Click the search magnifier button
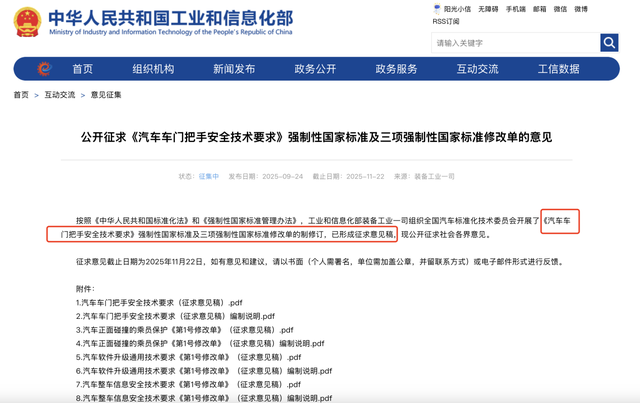Screen dimensions: 640x403 [609, 42]
